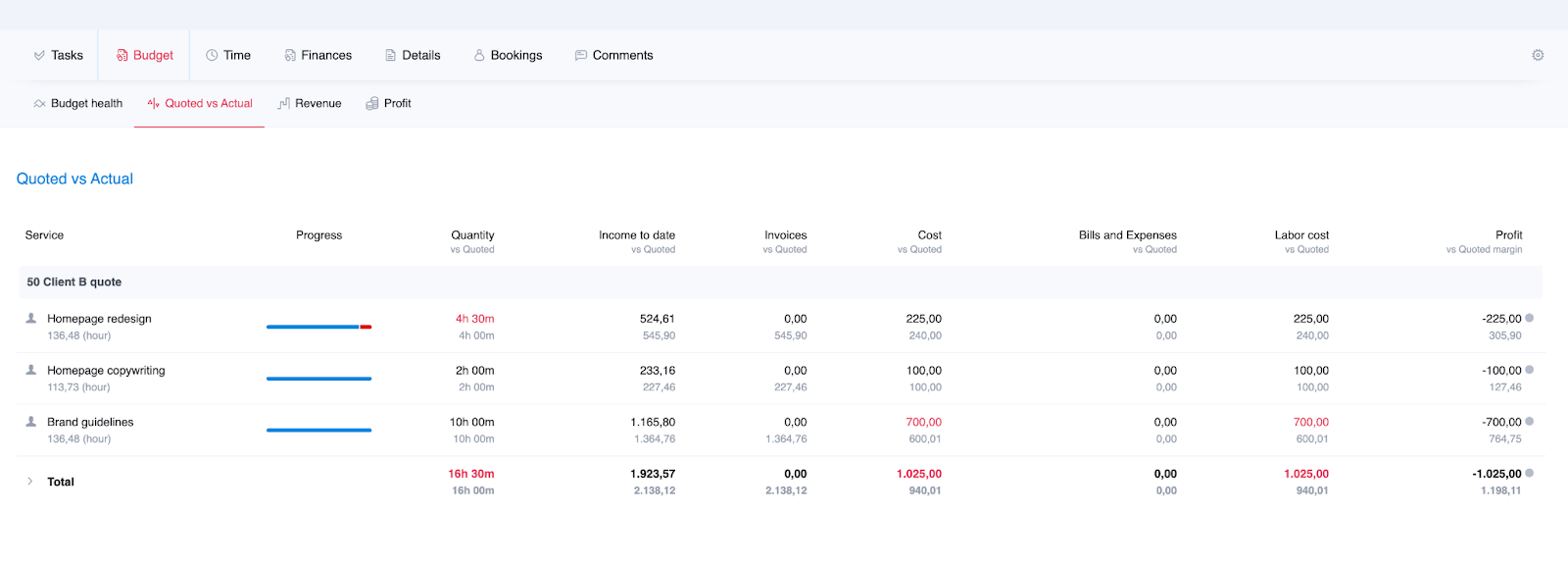This screenshot has width=1568, height=563.
Task: Click the Homepage redesign progress bar
Action: (x=318, y=327)
